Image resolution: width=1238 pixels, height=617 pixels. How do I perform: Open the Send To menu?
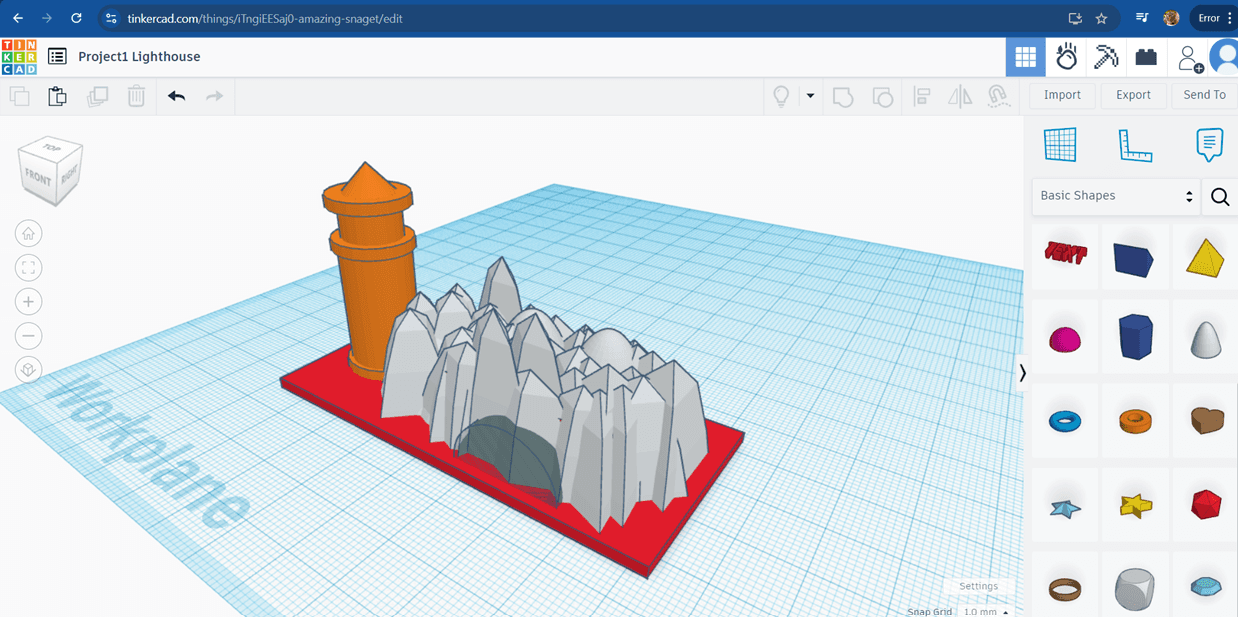click(1204, 95)
